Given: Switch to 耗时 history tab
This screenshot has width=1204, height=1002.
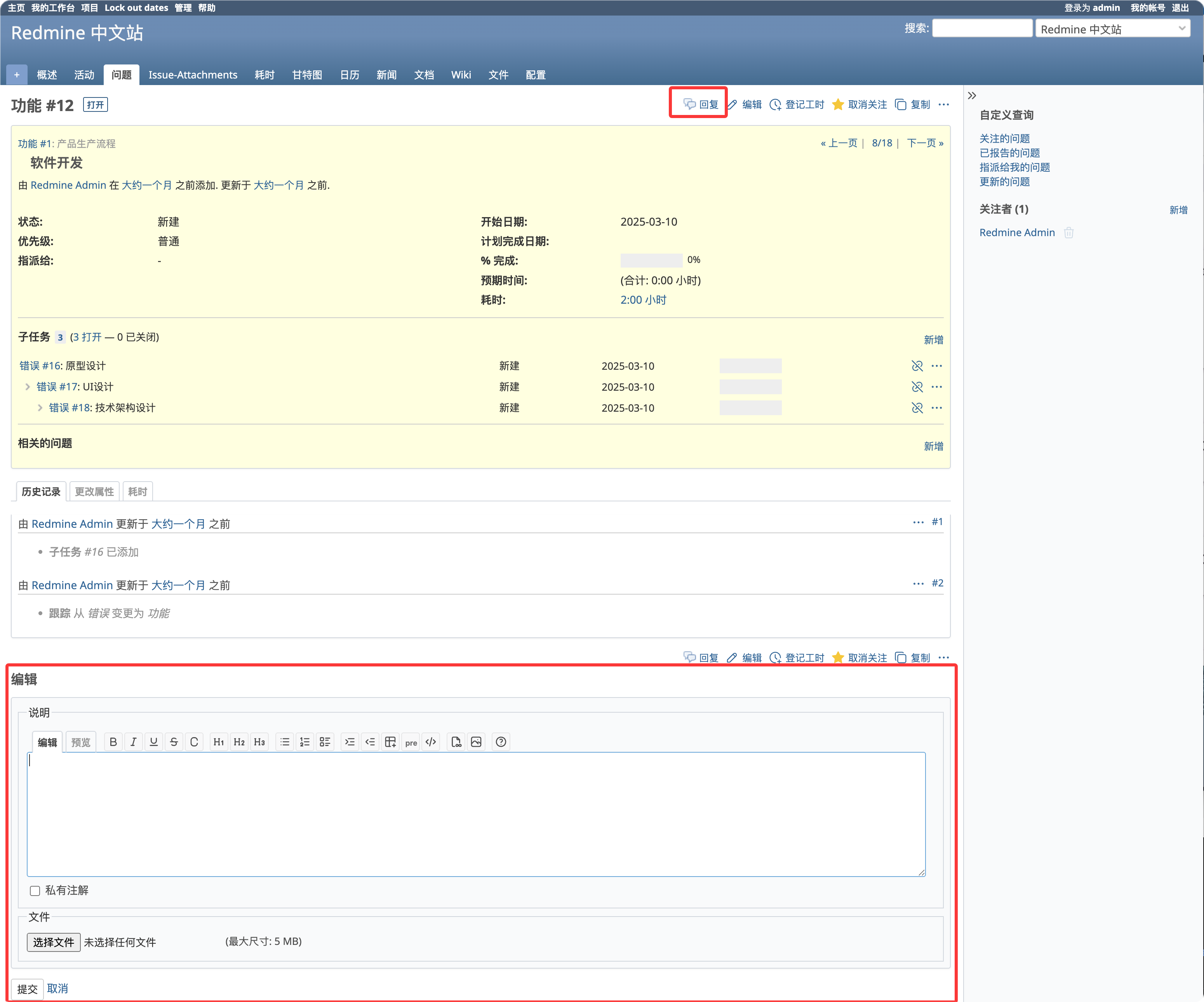Looking at the screenshot, I should [137, 492].
